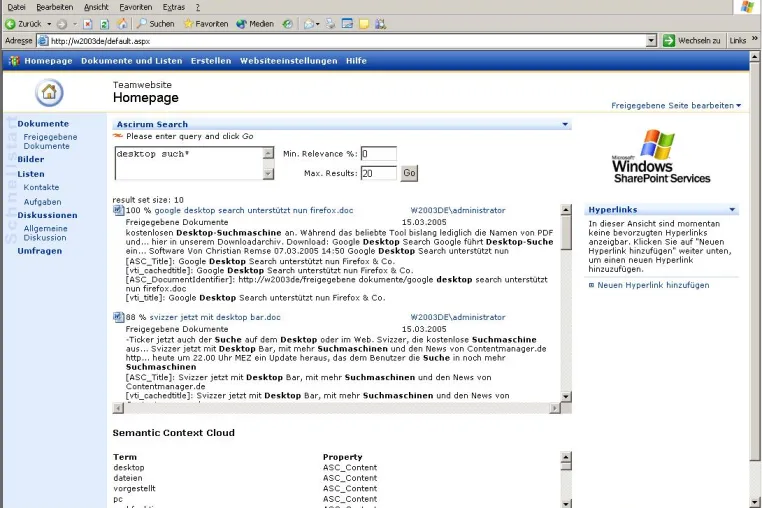Viewport: 762px width, 508px height.
Task: Click Word document icon for svizzer result
Action: click(118, 317)
